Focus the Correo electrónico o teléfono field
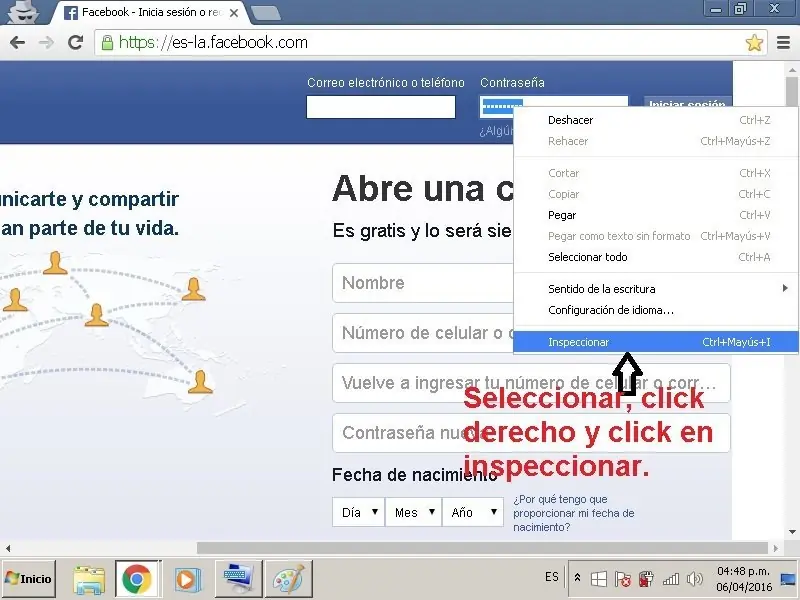This screenshot has width=800, height=600. [x=381, y=107]
